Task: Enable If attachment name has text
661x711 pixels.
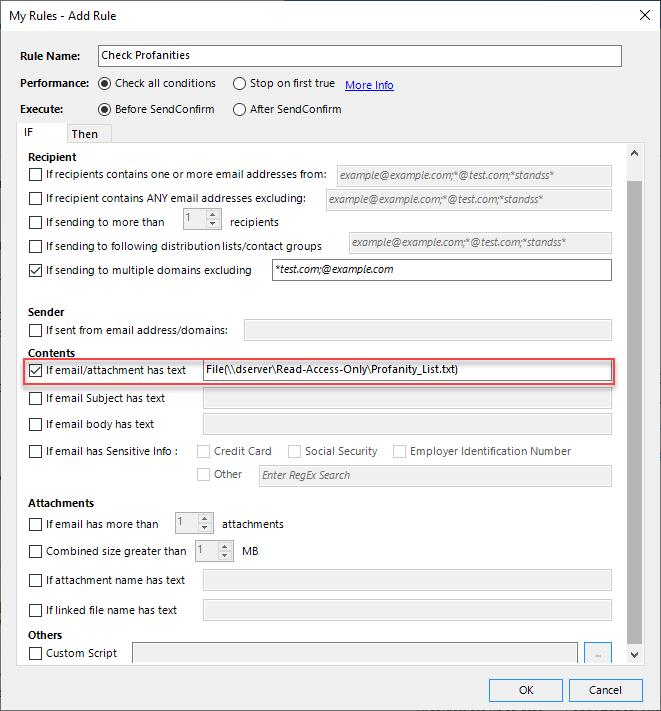Action: [35, 580]
